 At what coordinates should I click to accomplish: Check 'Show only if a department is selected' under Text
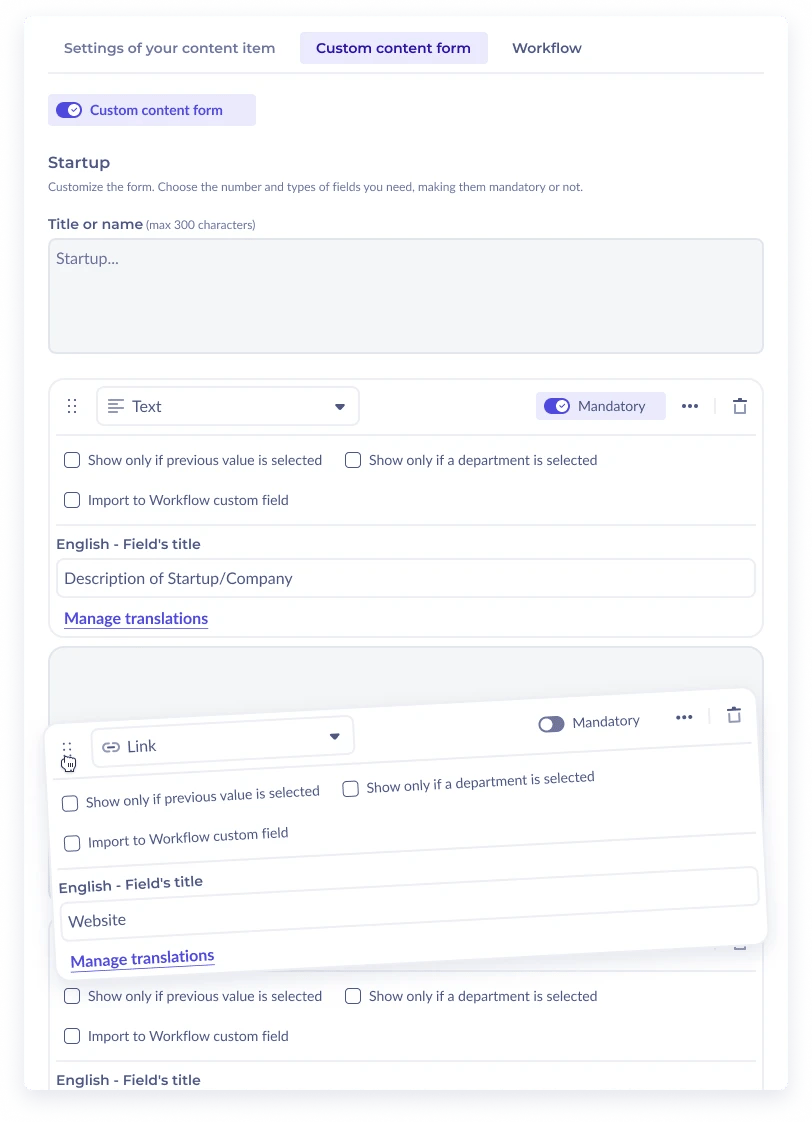pos(353,460)
